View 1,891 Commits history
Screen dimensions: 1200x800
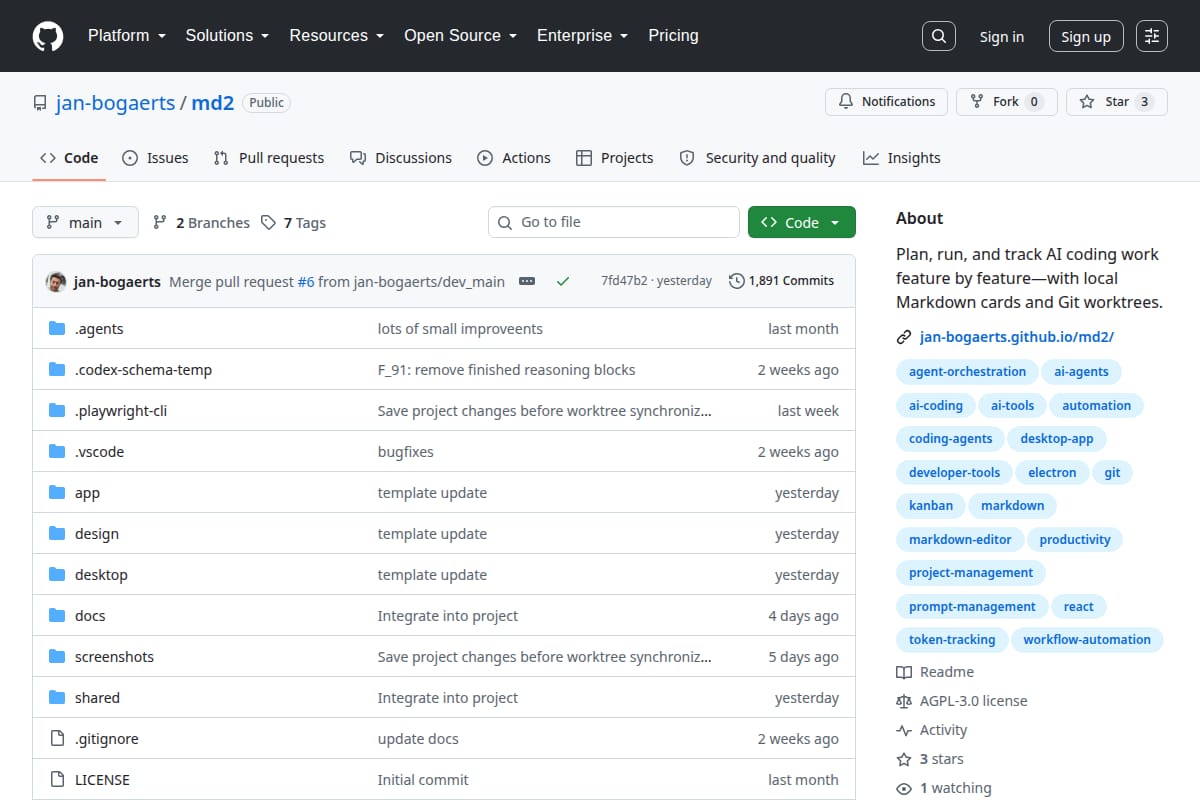[782, 281]
